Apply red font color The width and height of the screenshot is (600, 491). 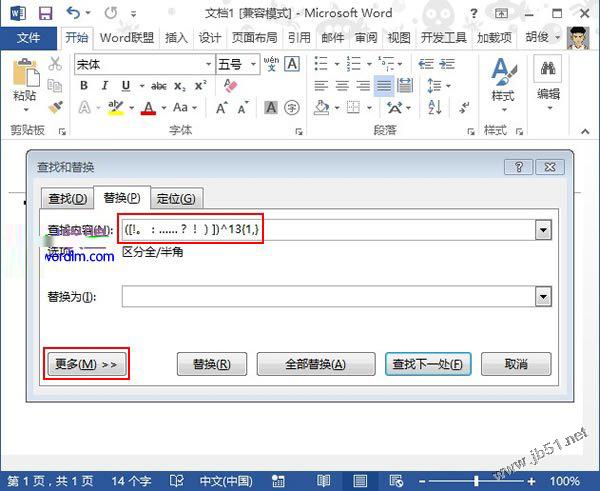click(x=148, y=108)
